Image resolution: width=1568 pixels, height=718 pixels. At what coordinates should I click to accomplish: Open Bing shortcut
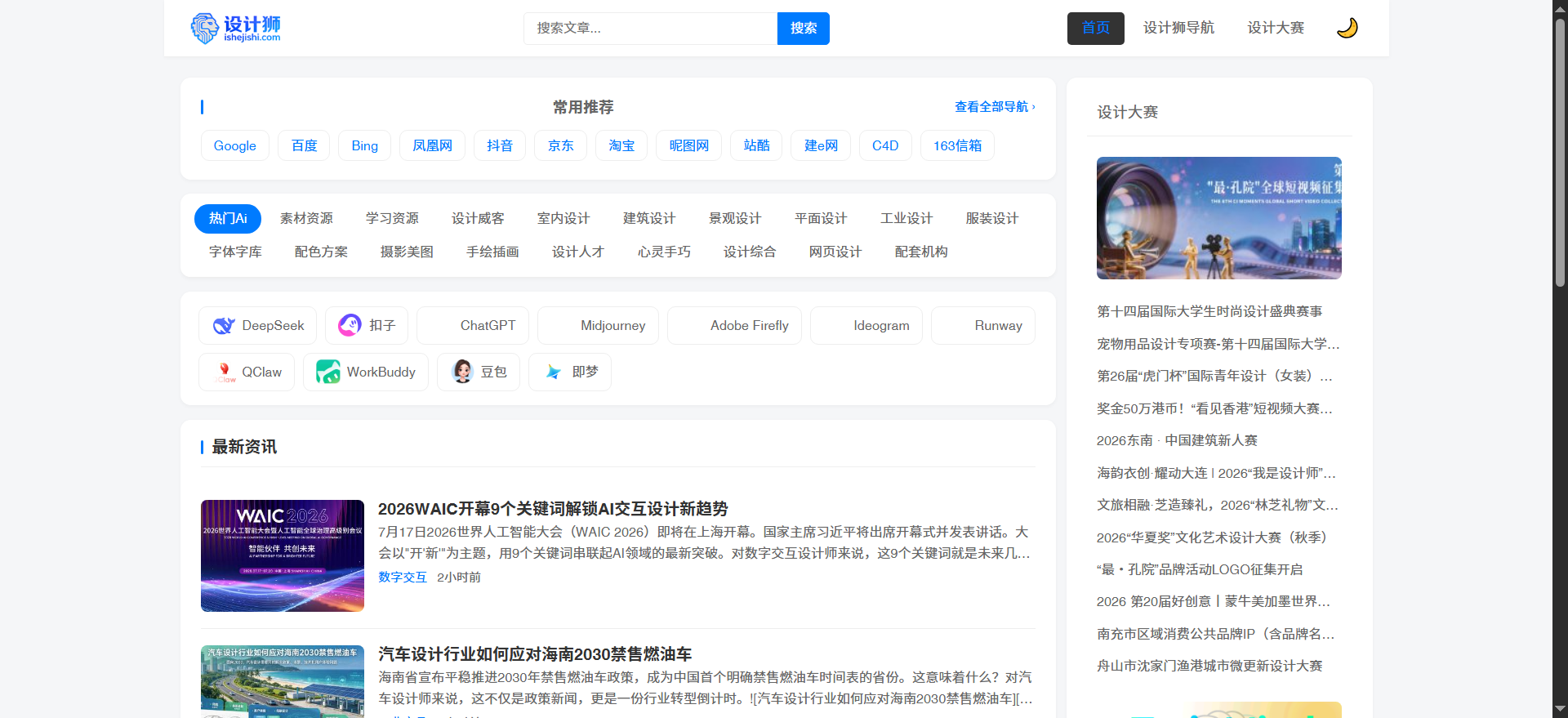[365, 145]
